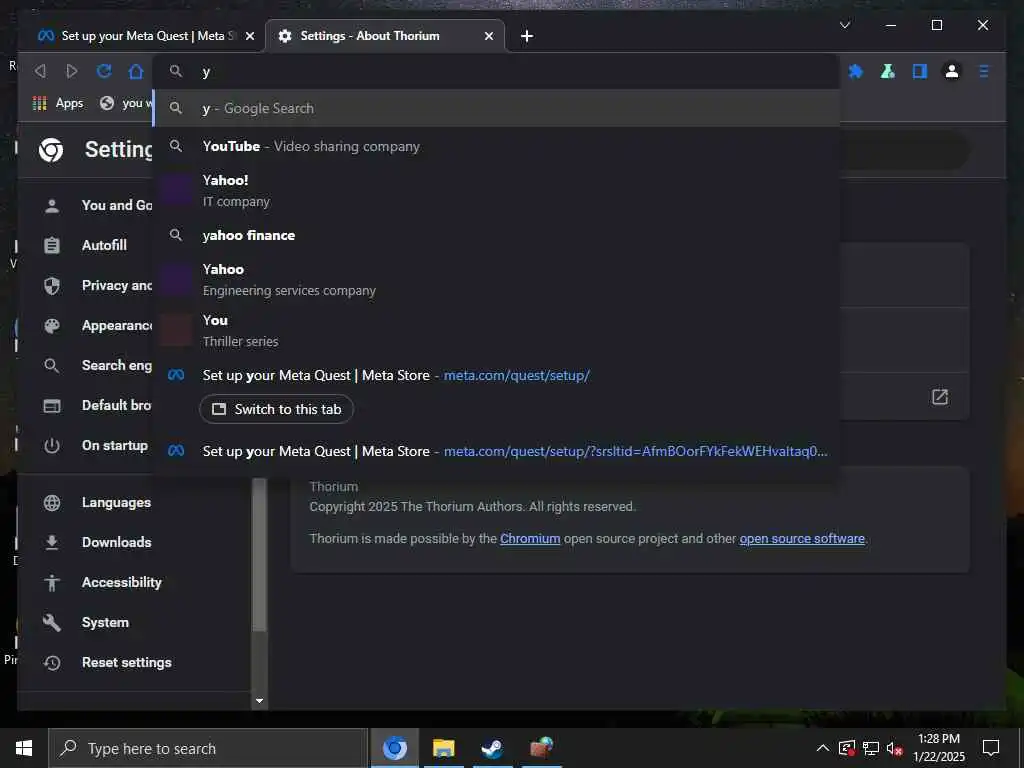
Task: Open the profile avatar icon
Action: (952, 71)
